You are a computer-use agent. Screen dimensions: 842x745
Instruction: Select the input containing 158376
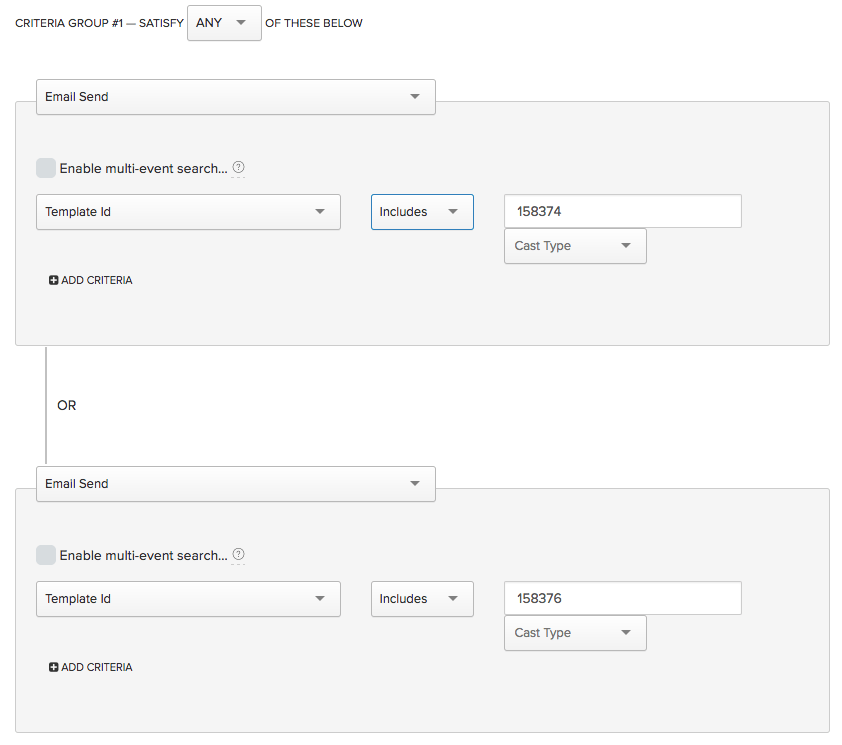tap(622, 598)
